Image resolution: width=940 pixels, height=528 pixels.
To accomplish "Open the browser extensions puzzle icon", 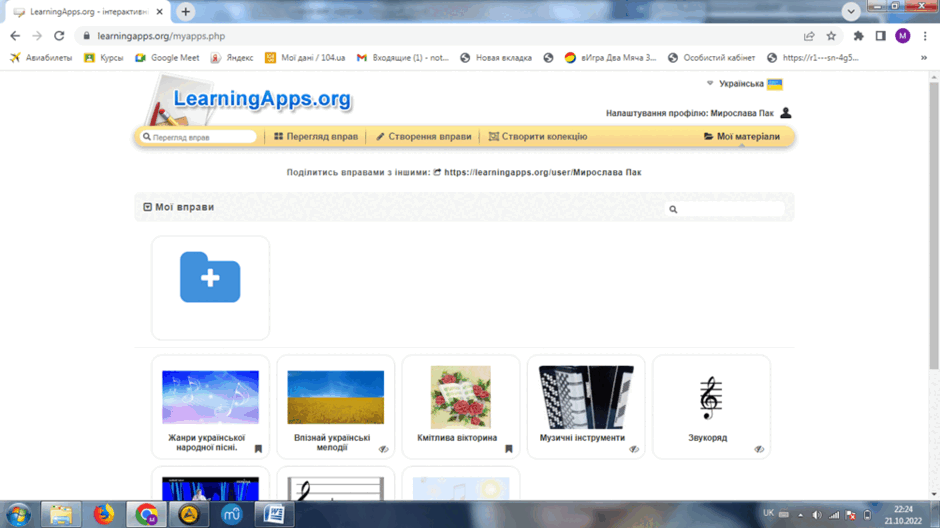I will click(x=858, y=36).
